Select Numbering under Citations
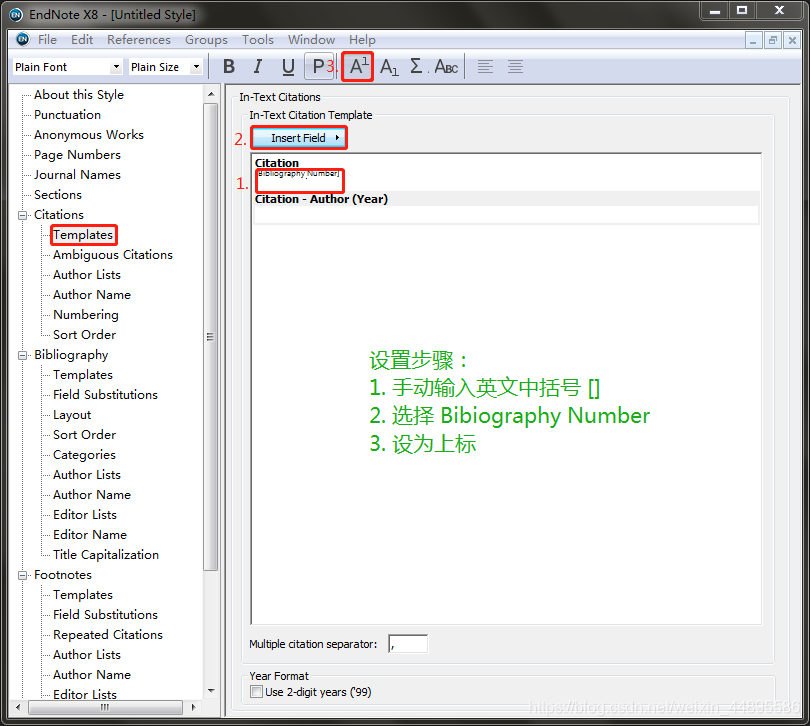The width and height of the screenshot is (810, 726). click(x=86, y=315)
